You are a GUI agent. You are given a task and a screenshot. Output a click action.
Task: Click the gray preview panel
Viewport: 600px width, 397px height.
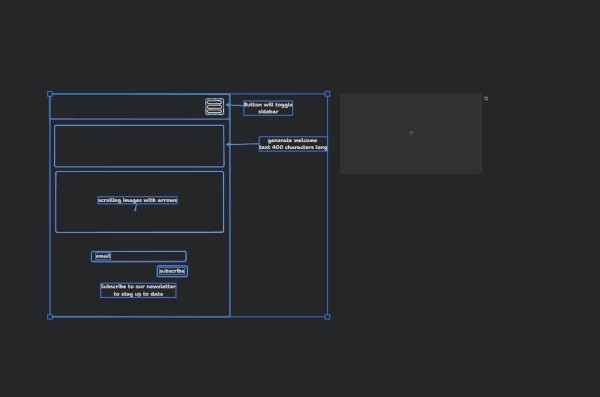[411, 134]
